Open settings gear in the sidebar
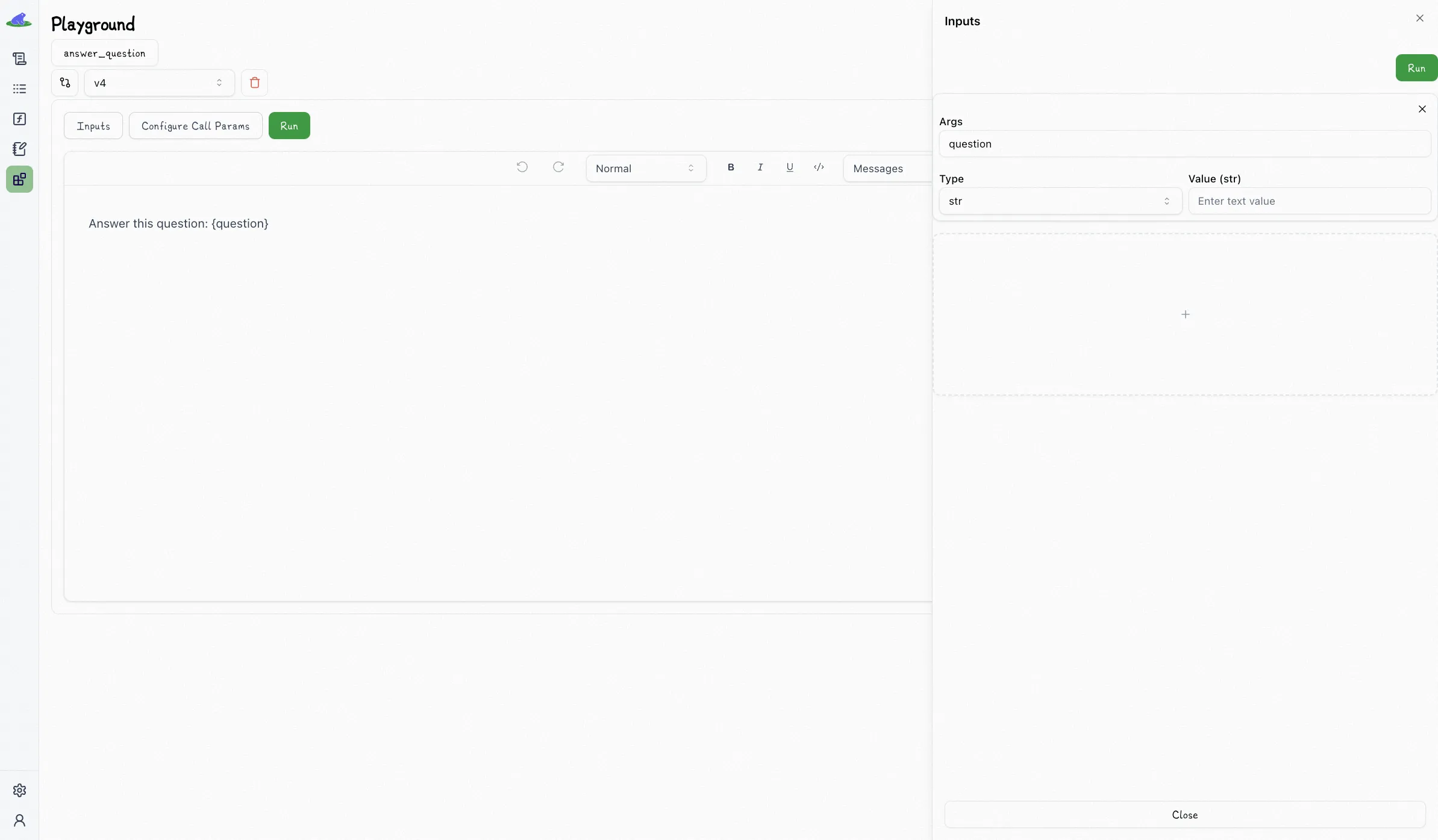 coord(19,790)
